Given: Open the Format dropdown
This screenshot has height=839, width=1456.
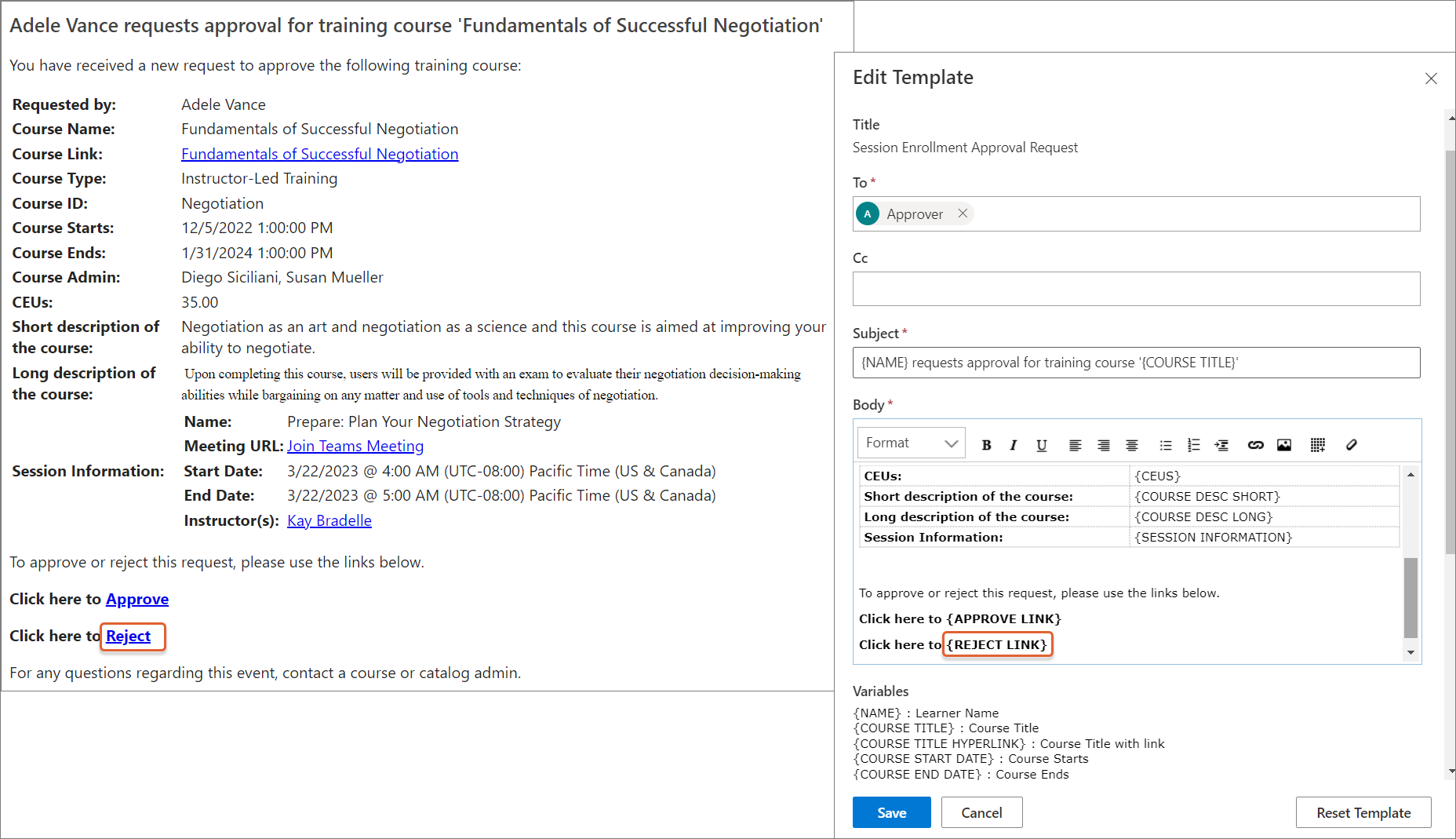Looking at the screenshot, I should tap(911, 443).
